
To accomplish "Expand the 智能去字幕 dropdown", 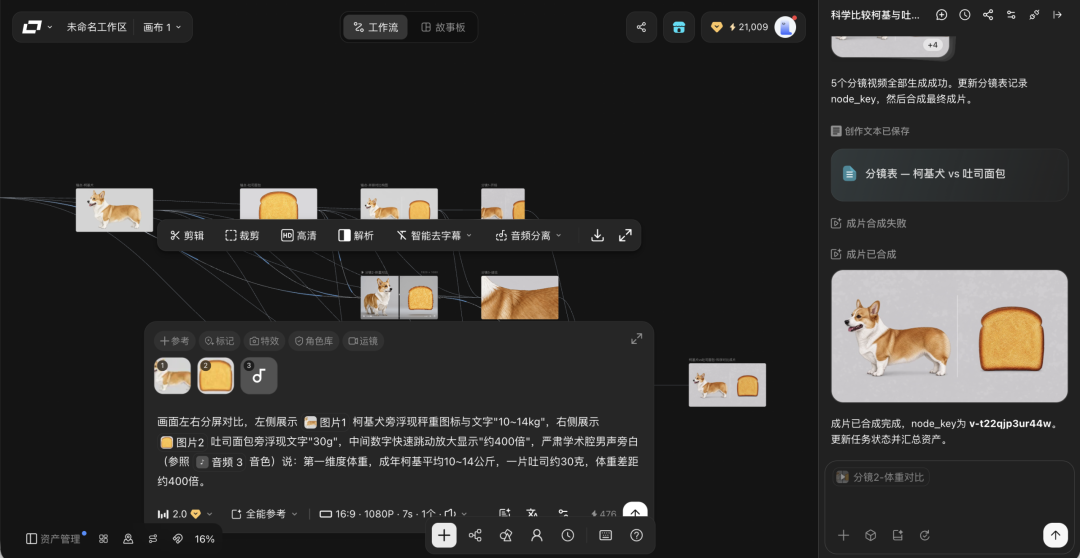I will pyautogui.click(x=434, y=236).
